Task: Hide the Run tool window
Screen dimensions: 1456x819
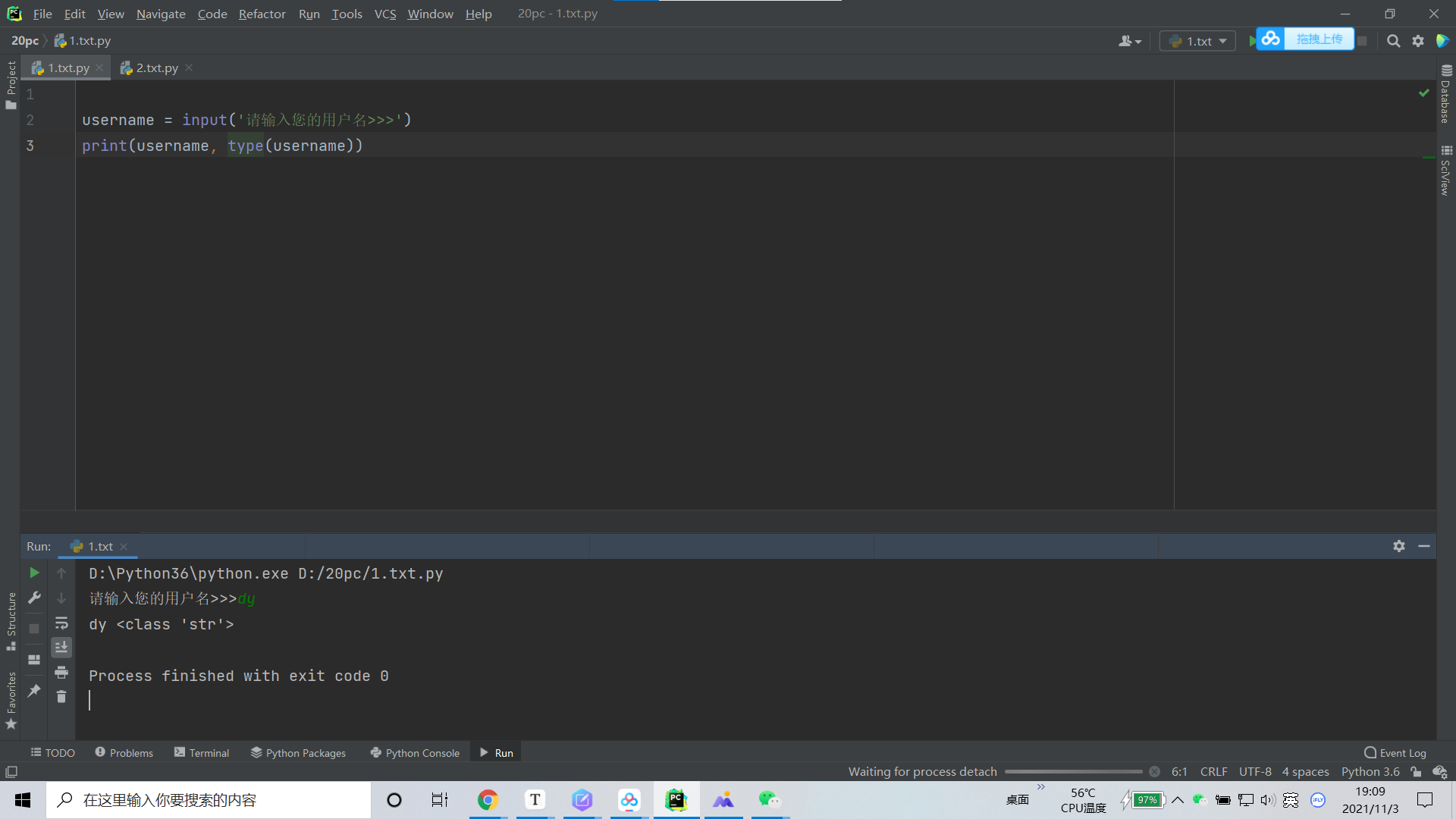Action: pyautogui.click(x=1424, y=546)
